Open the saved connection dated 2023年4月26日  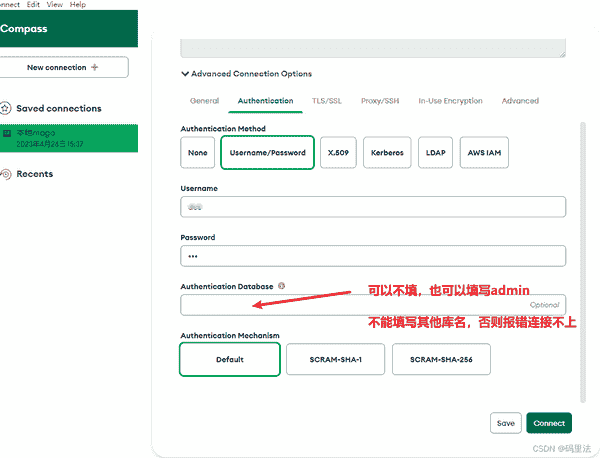pos(69,138)
